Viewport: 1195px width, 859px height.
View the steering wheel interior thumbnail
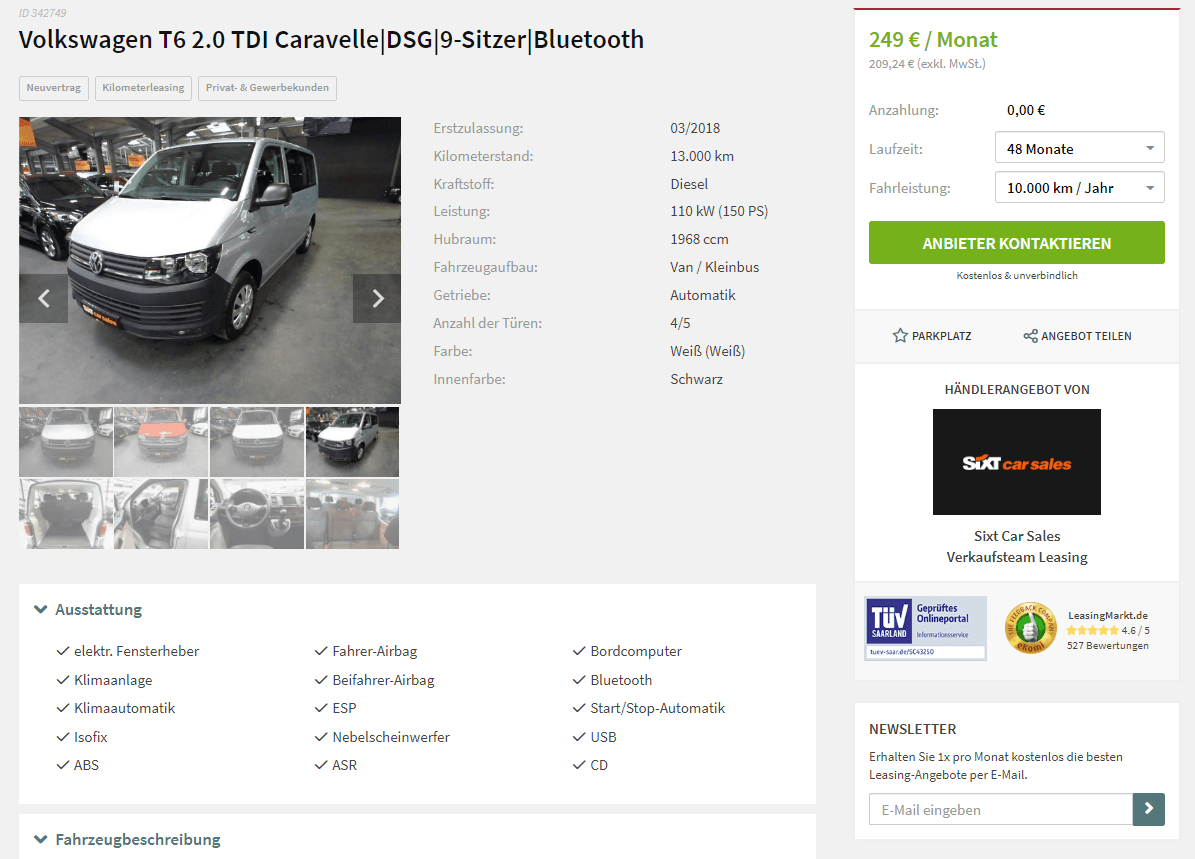[257, 514]
